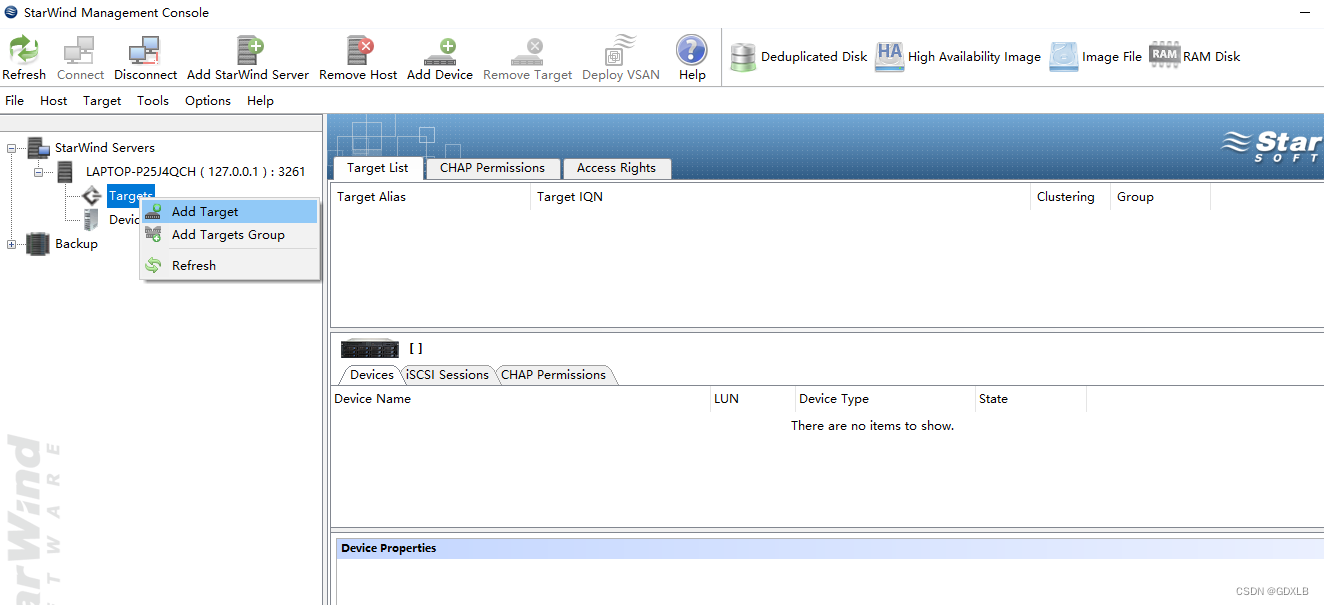The width and height of the screenshot is (1324, 605).
Task: Sort by Target IQN column header
Action: [x=781, y=197]
